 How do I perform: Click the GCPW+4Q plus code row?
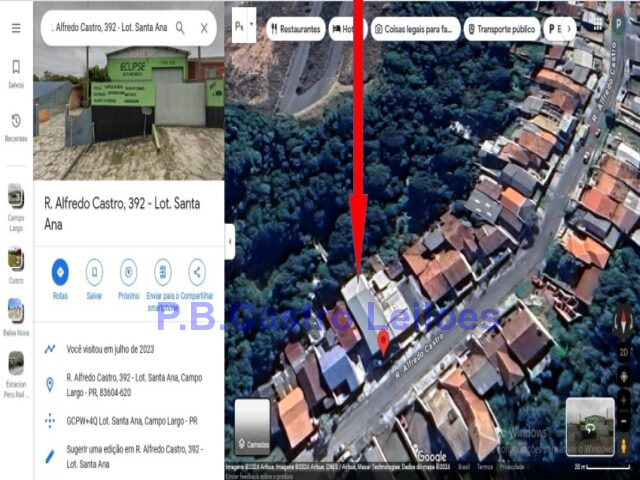(x=129, y=421)
